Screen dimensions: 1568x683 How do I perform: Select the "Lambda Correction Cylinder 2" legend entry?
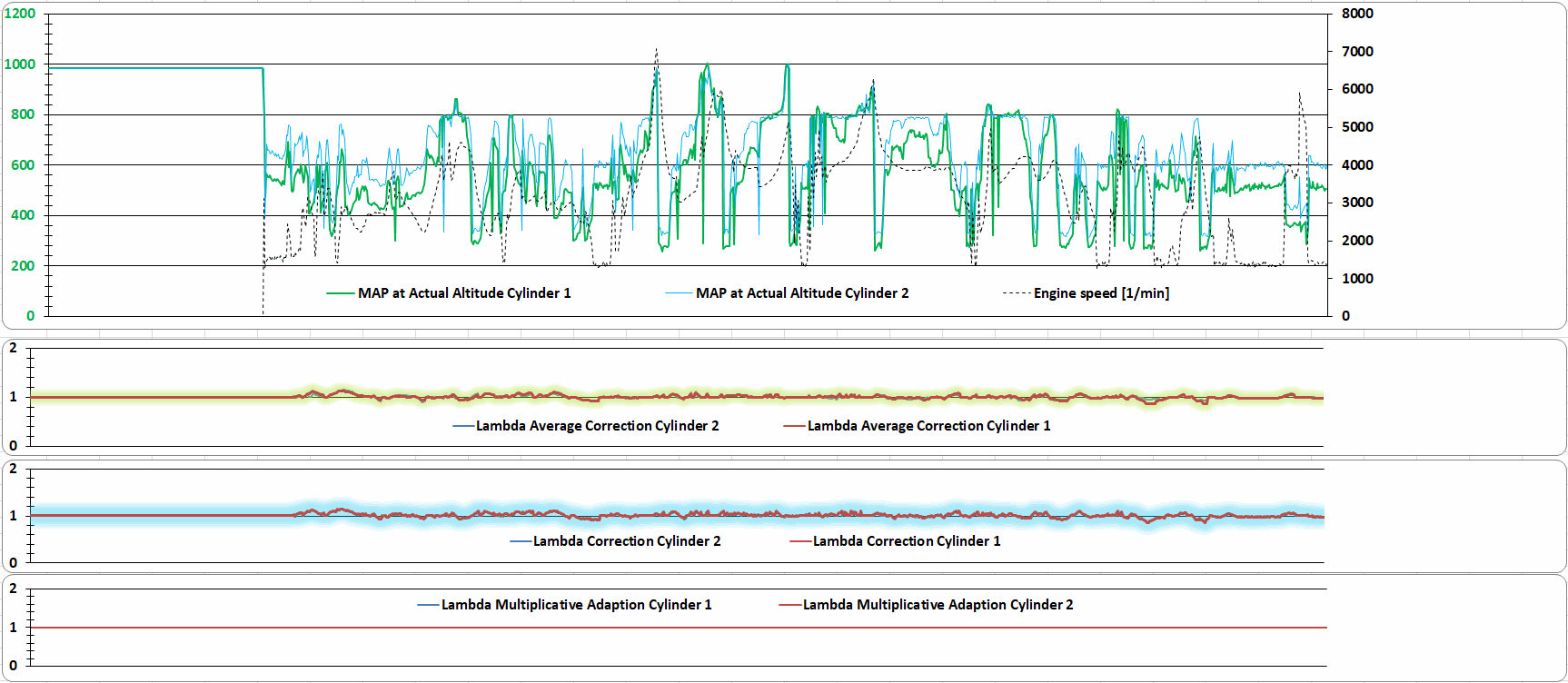coord(626,541)
